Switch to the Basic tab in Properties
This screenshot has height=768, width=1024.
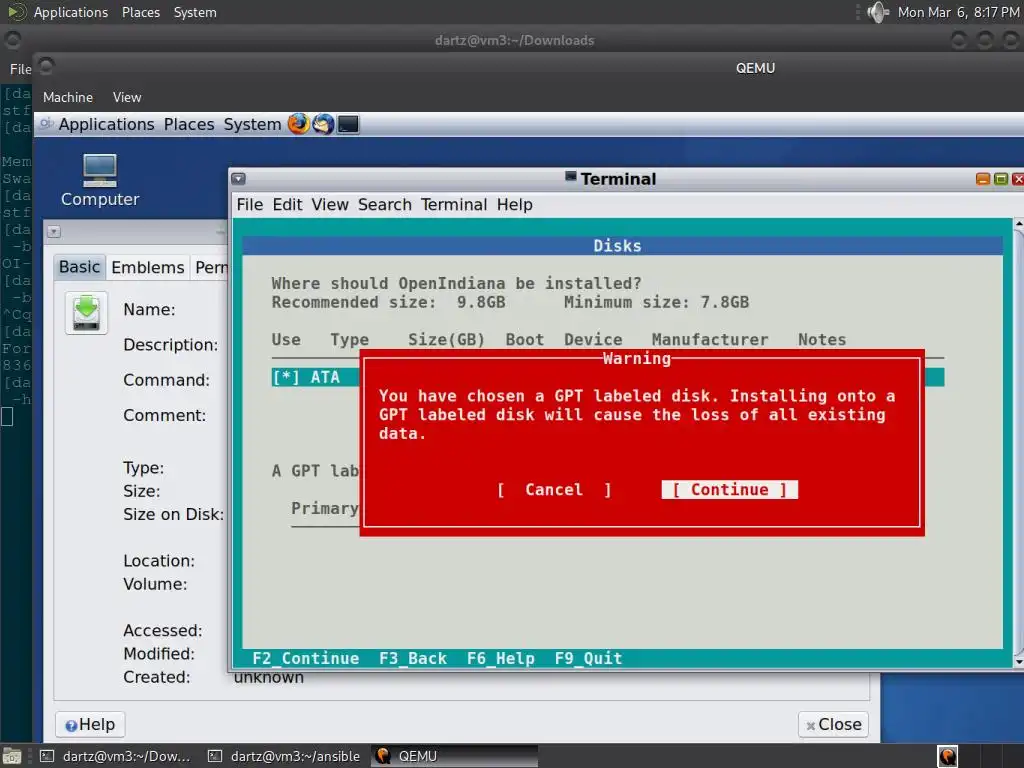pos(80,267)
